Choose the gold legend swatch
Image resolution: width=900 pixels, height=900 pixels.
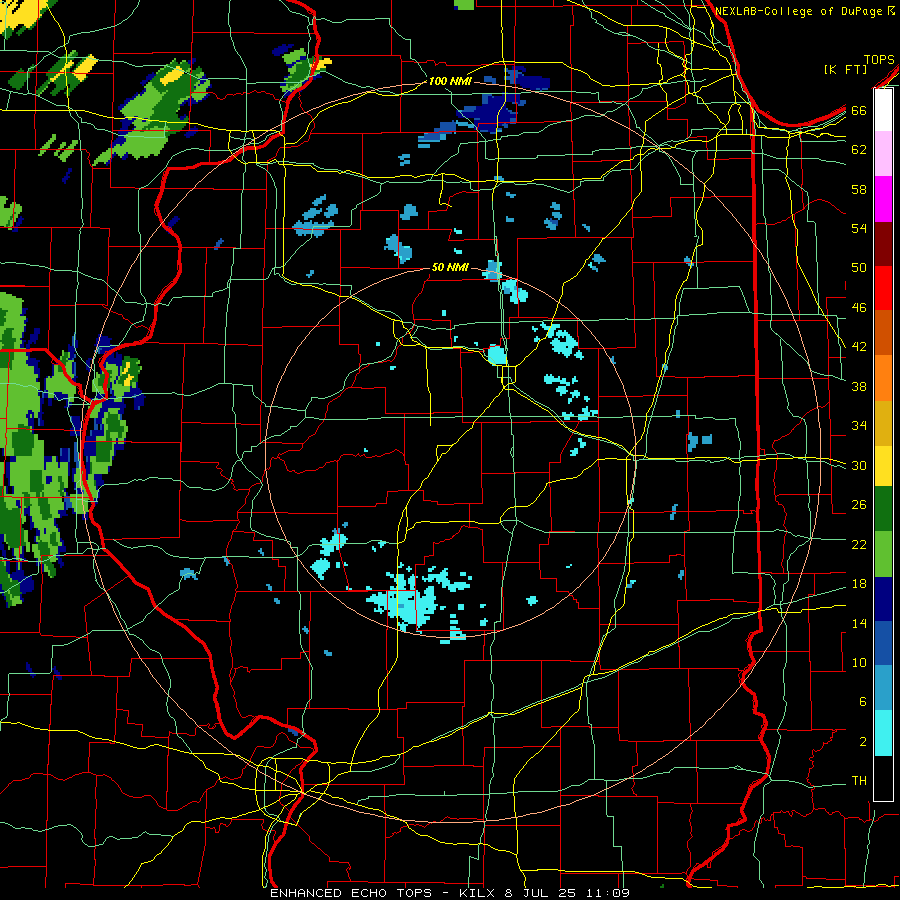[883, 423]
